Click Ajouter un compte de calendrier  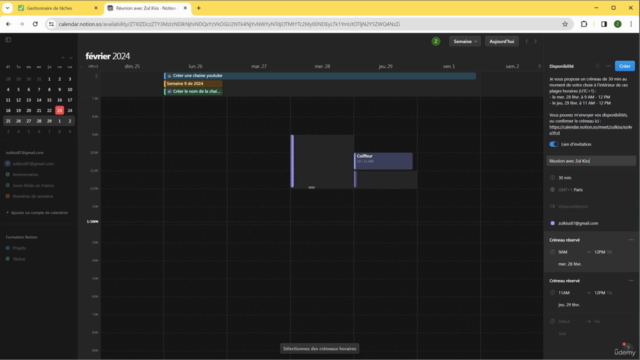[x=37, y=213]
